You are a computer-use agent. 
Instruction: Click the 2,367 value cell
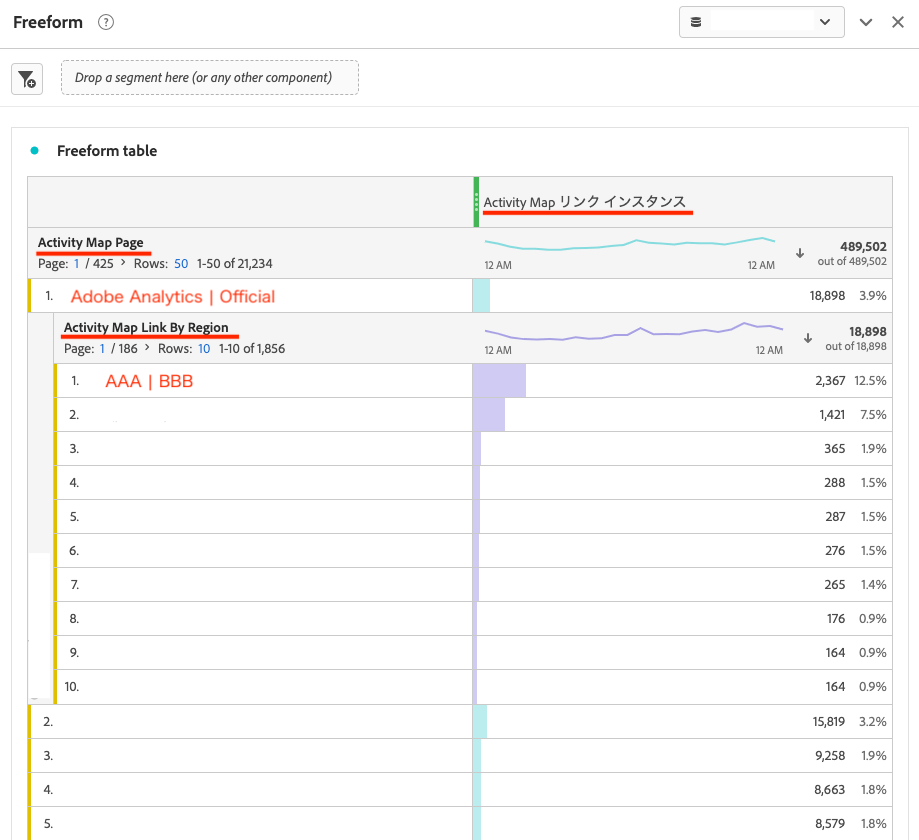click(x=830, y=380)
